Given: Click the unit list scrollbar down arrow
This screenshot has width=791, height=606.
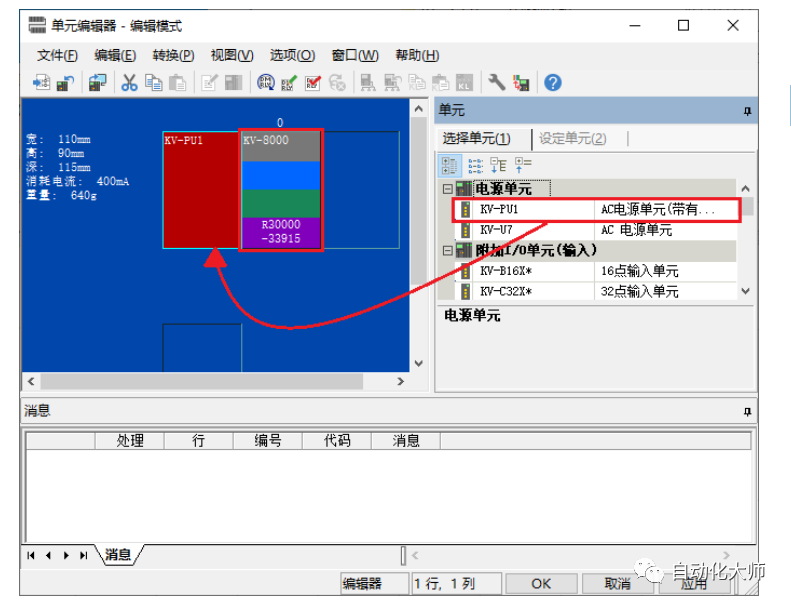Looking at the screenshot, I should pyautogui.click(x=746, y=291).
